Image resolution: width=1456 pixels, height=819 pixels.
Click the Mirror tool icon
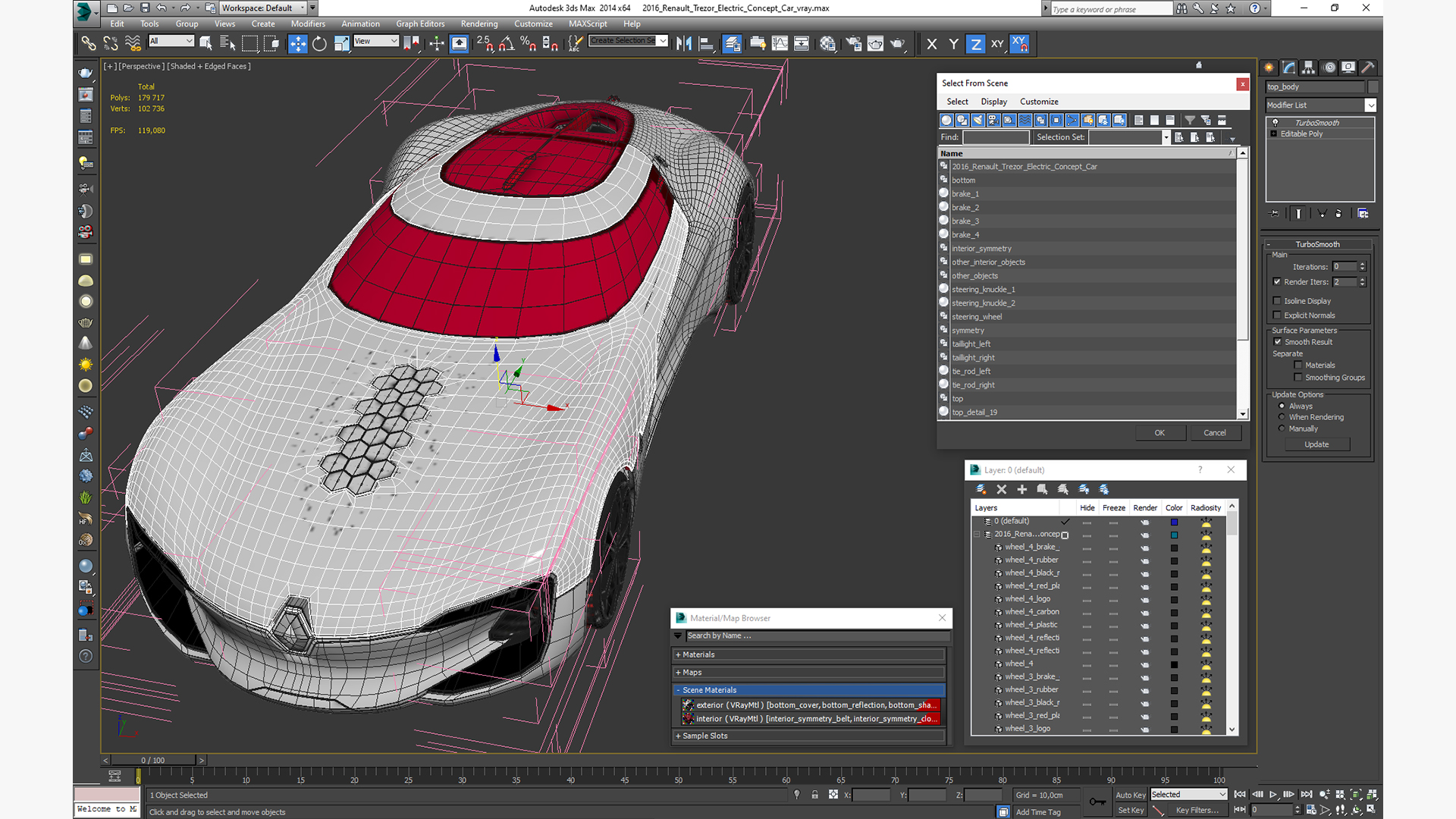684,44
